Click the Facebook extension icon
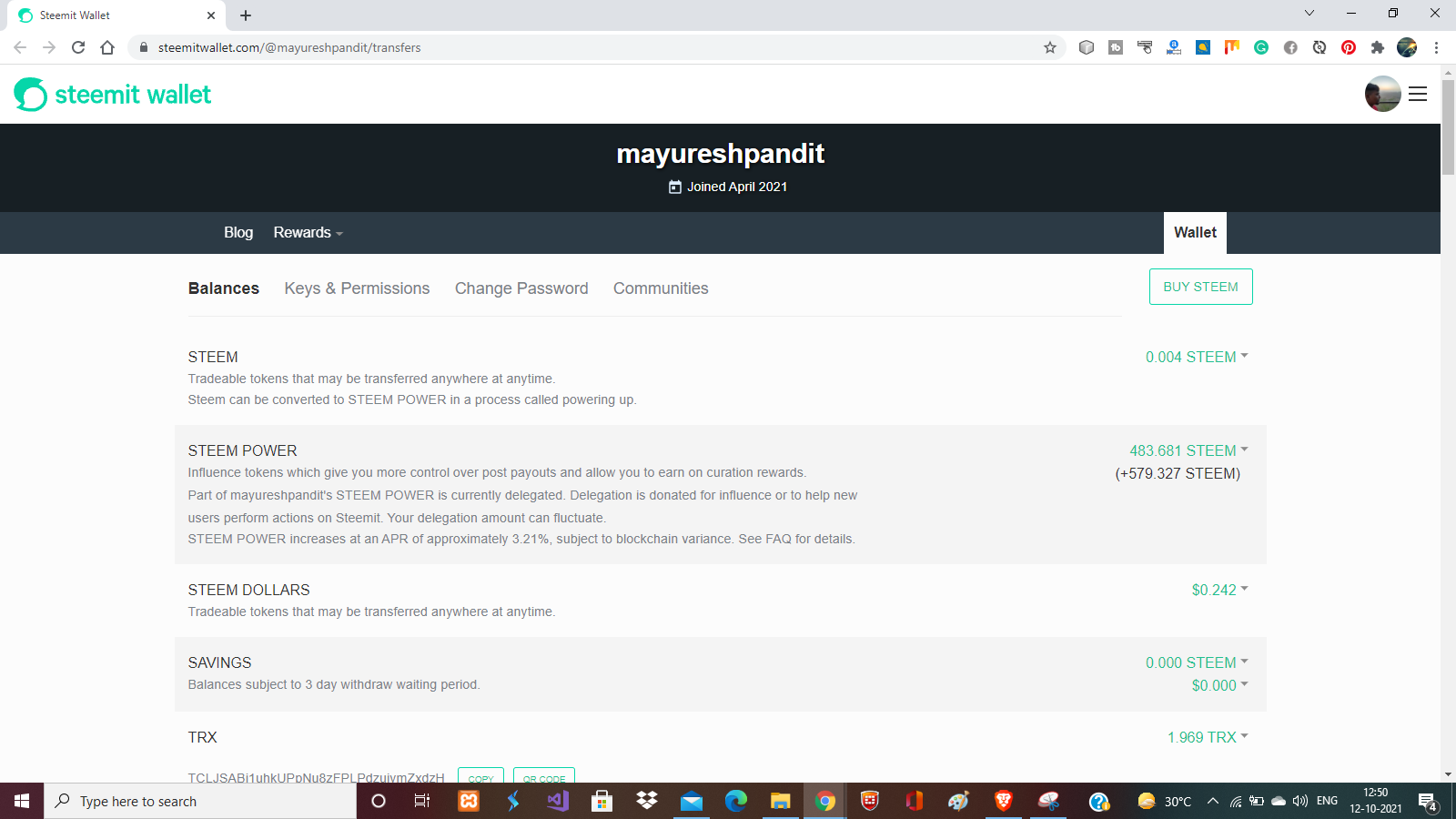1456x819 pixels. pos(1290,47)
